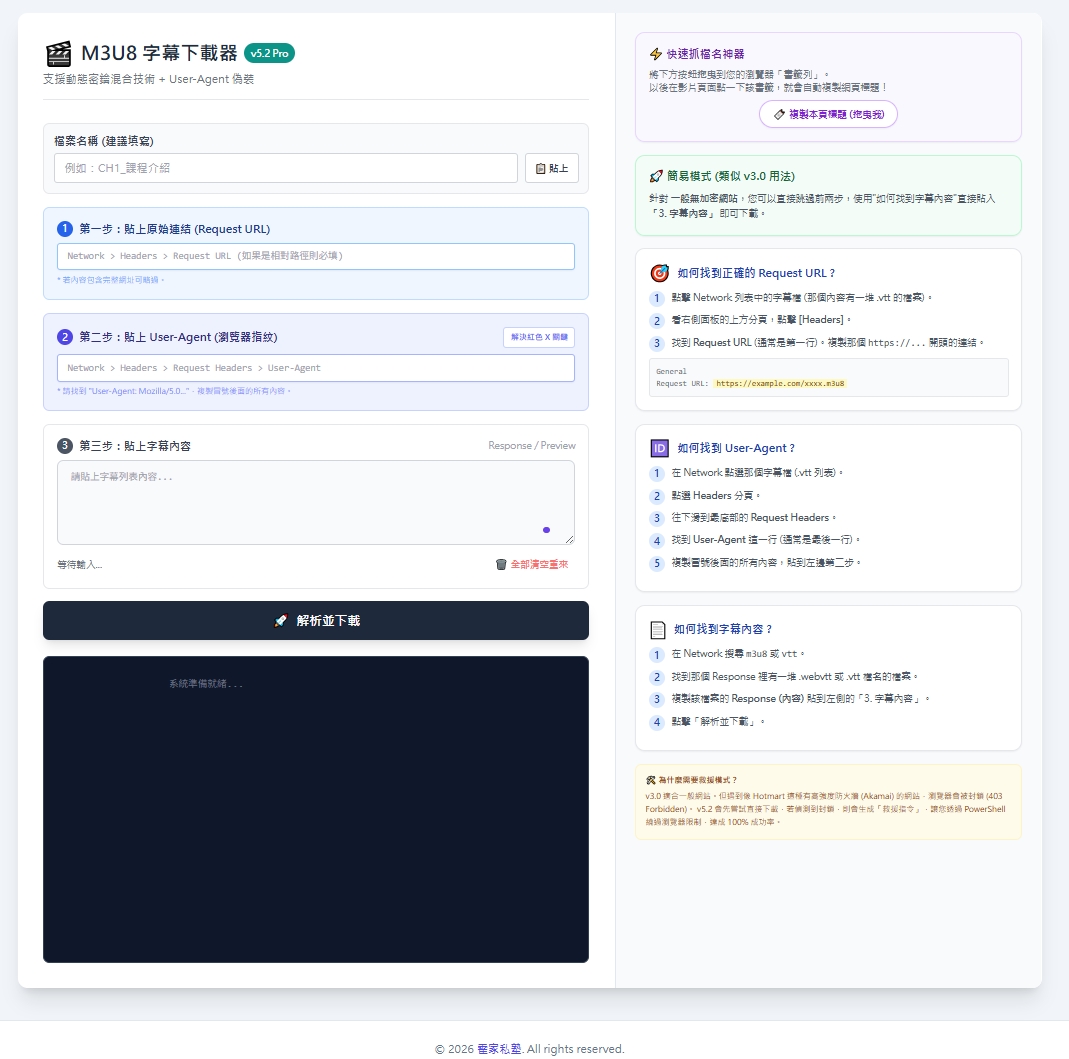The height and width of the screenshot is (1059, 1069).
Task: Focus the User-Agent input in step two
Action: tap(316, 368)
